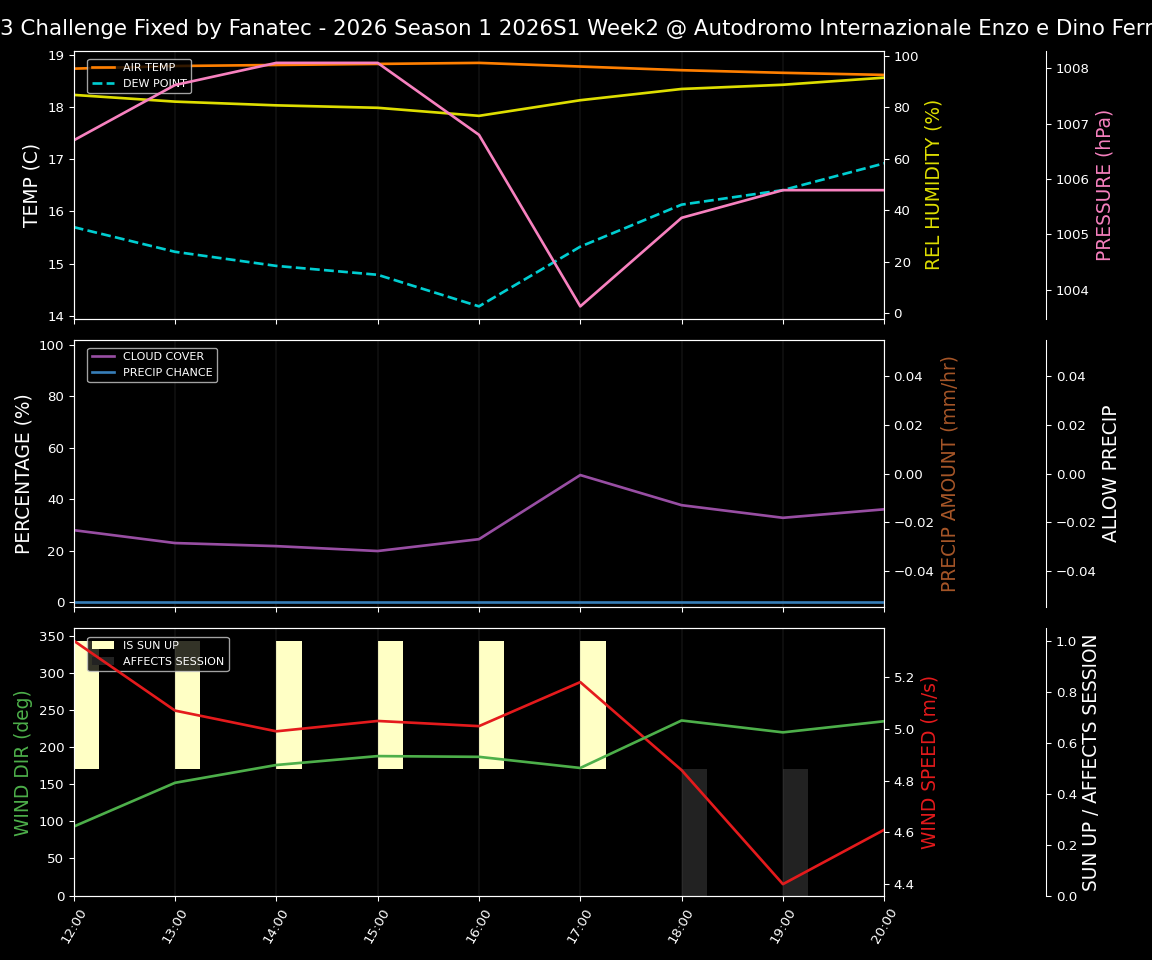
Task: Click the pink PRESSURE line at its 17:00 dip
Action: [x=581, y=305]
